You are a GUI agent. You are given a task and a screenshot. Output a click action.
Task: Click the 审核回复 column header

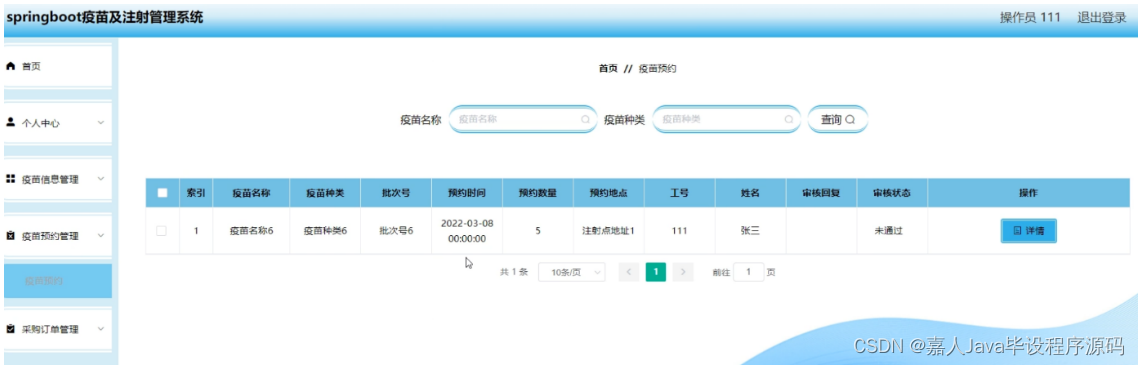click(821, 193)
